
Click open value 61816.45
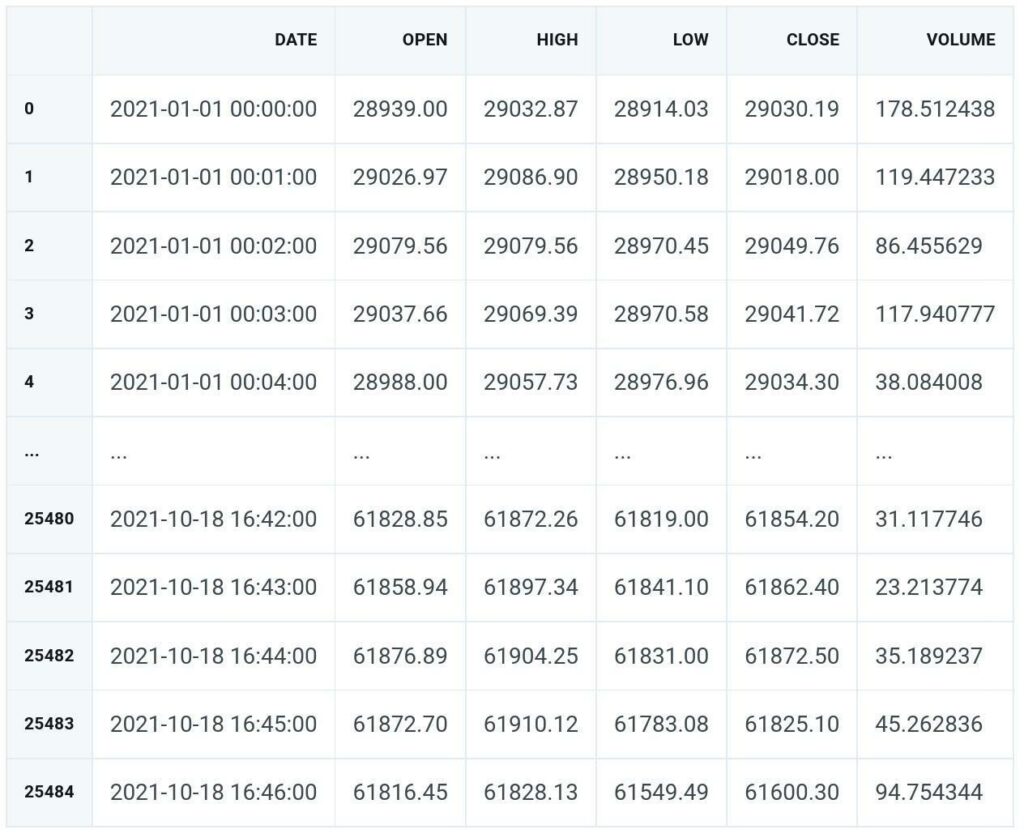click(400, 792)
